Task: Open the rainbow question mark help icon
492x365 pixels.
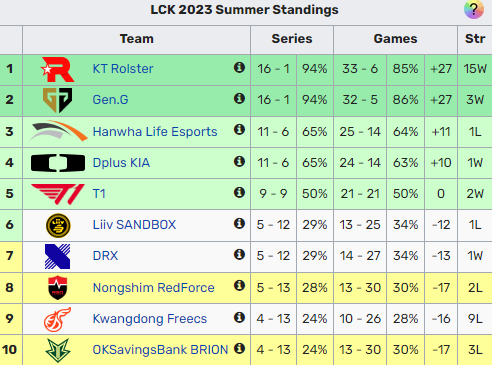Action: coord(474,10)
